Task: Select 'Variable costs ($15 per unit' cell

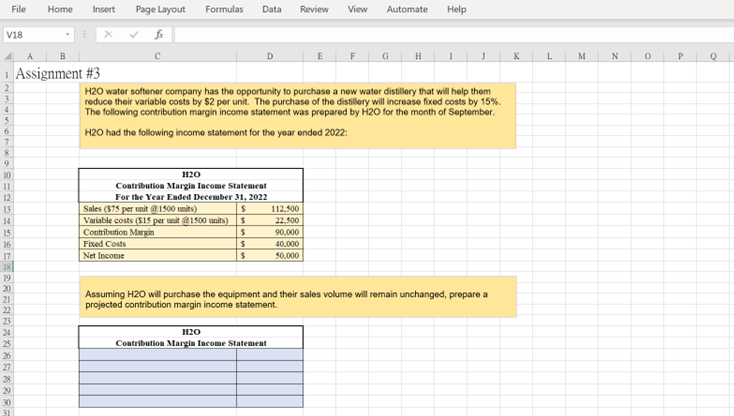Action: [x=158, y=220]
